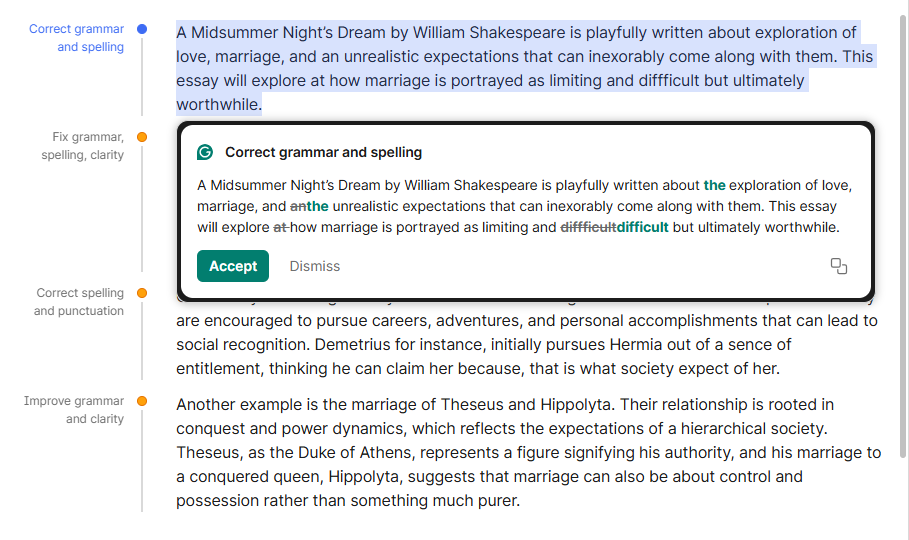Click the paragraph mentioning Demetrius and Hermia
The height and width of the screenshot is (540, 909).
(x=500, y=344)
